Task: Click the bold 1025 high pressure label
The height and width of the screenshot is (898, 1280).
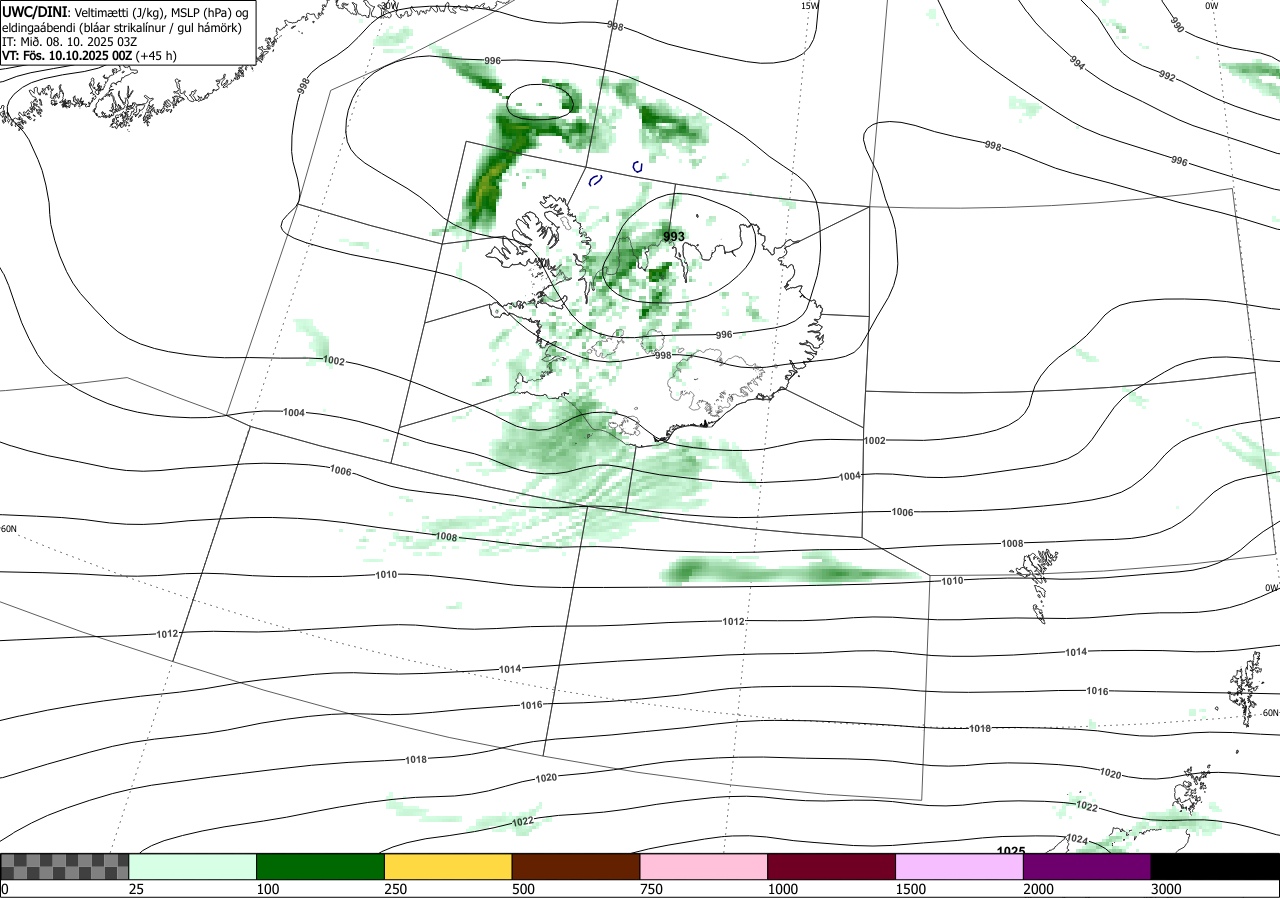Action: click(1011, 851)
